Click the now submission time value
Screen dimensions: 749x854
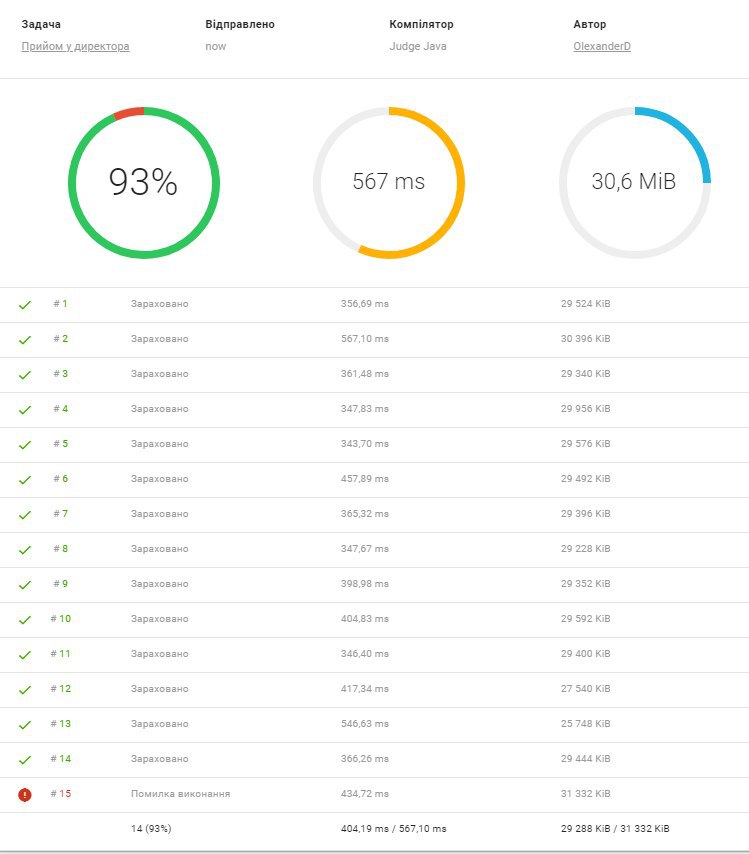[x=216, y=47]
